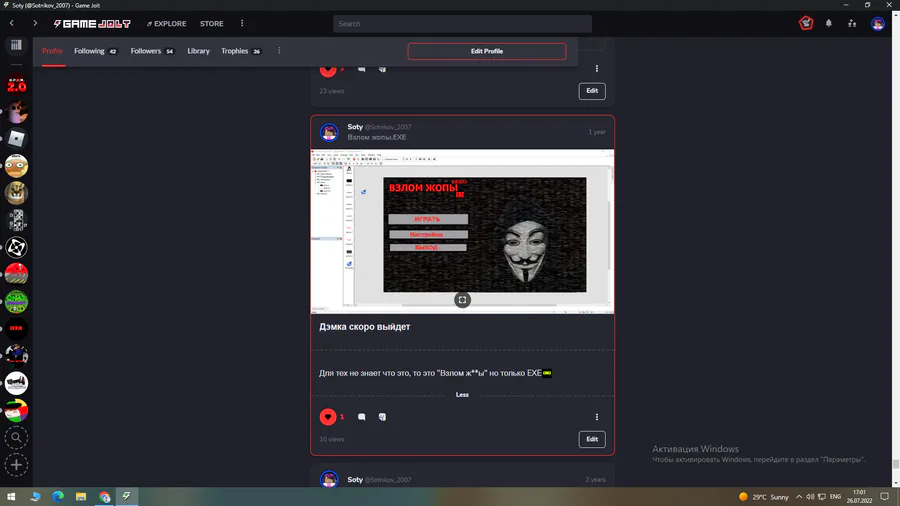Switch to the Library tab
This screenshot has width=900, height=506.
pyautogui.click(x=198, y=51)
